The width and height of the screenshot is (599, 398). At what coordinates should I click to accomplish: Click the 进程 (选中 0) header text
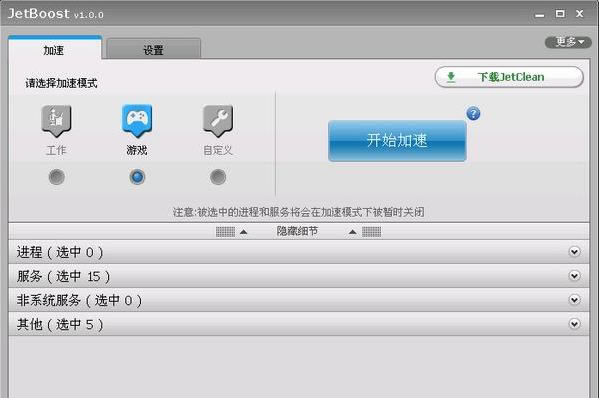(60, 252)
